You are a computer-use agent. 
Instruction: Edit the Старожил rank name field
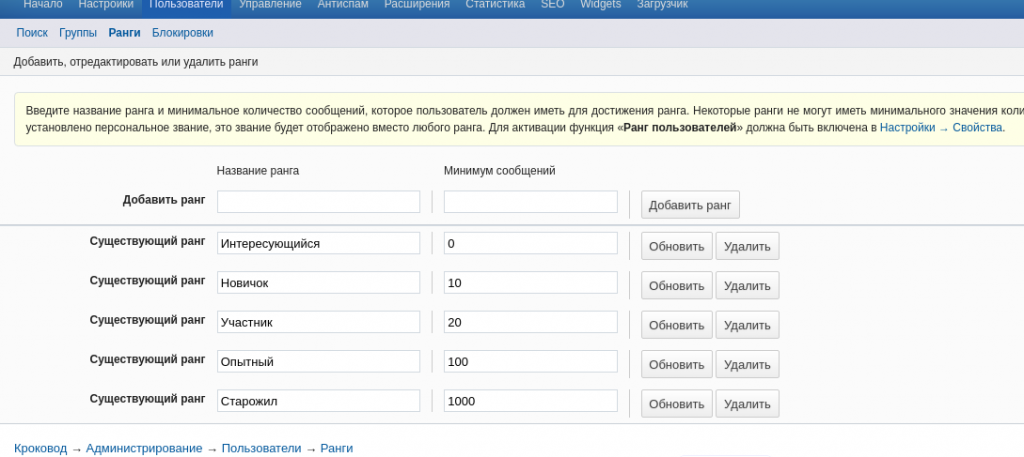pyautogui.click(x=318, y=401)
